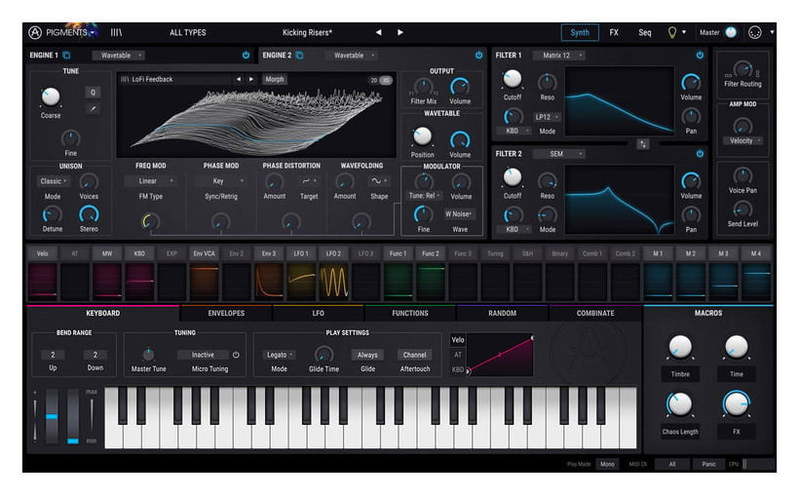Click the Filter 1 Cutoff knob
799x495 pixels.
[x=512, y=80]
